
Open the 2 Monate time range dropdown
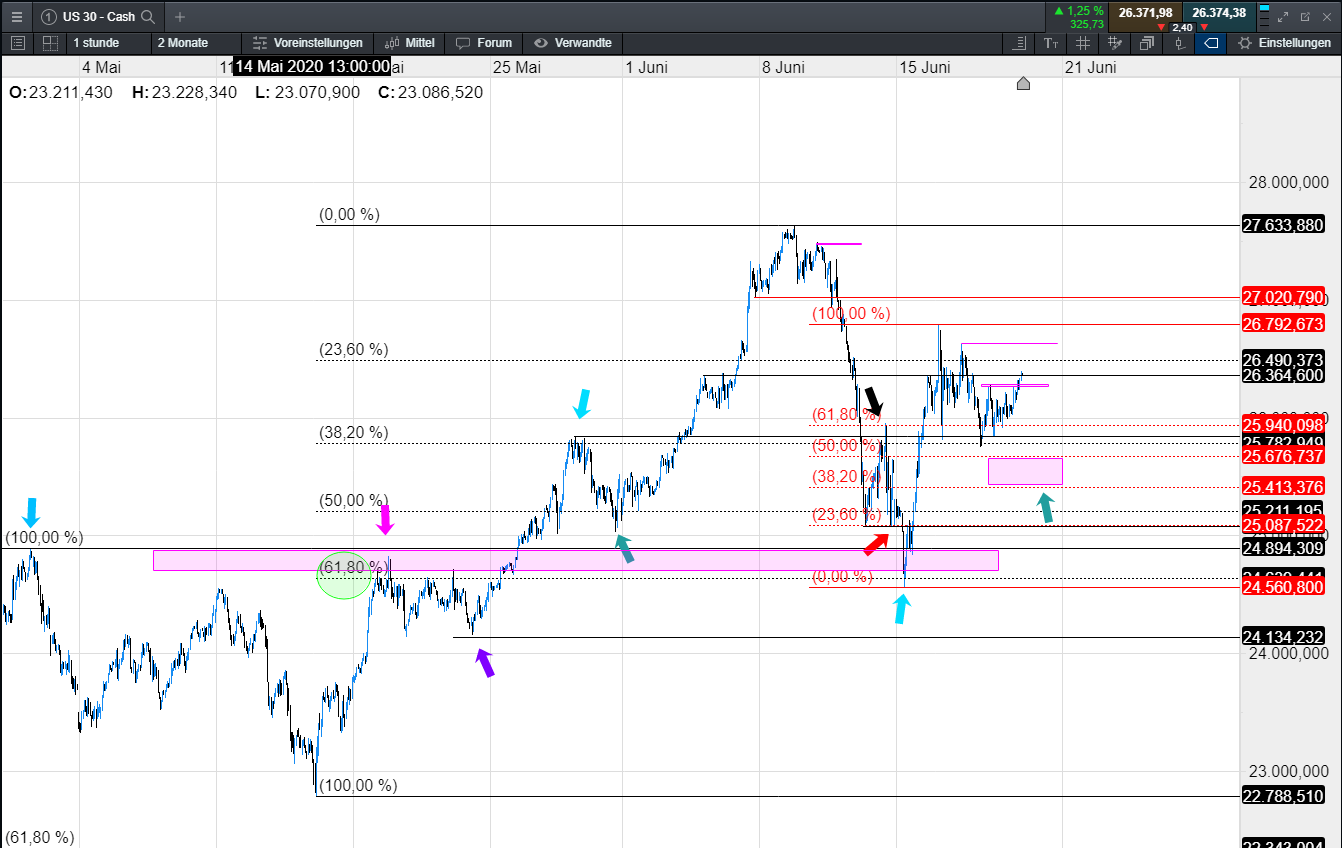pos(196,43)
